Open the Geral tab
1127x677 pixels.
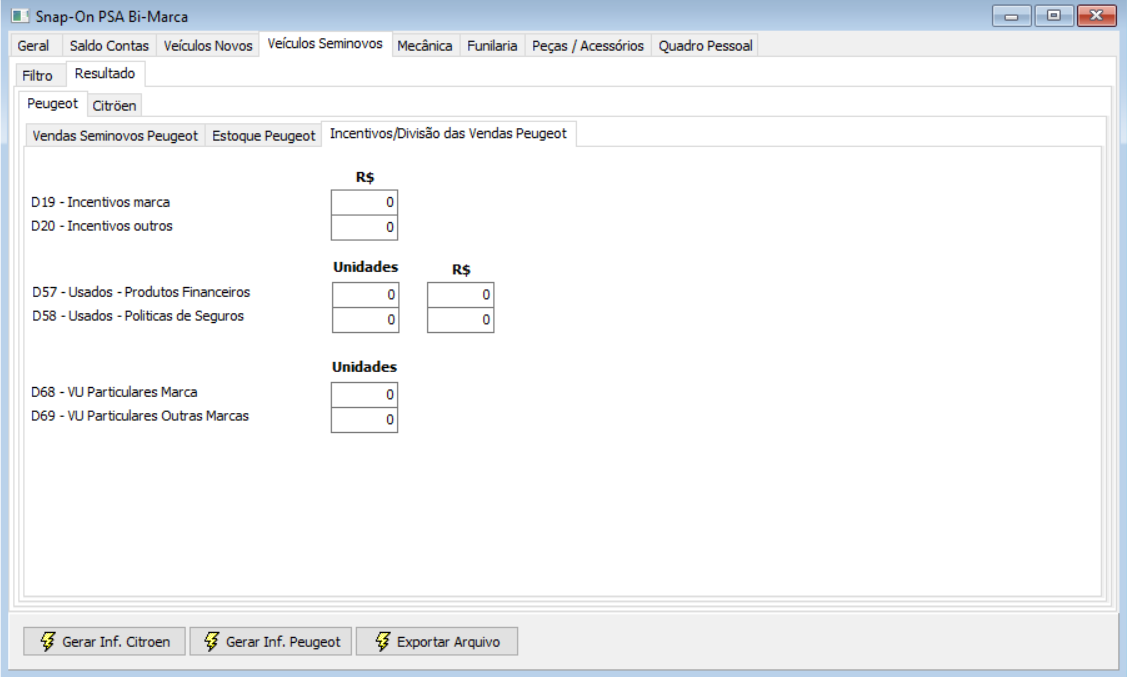tap(33, 45)
